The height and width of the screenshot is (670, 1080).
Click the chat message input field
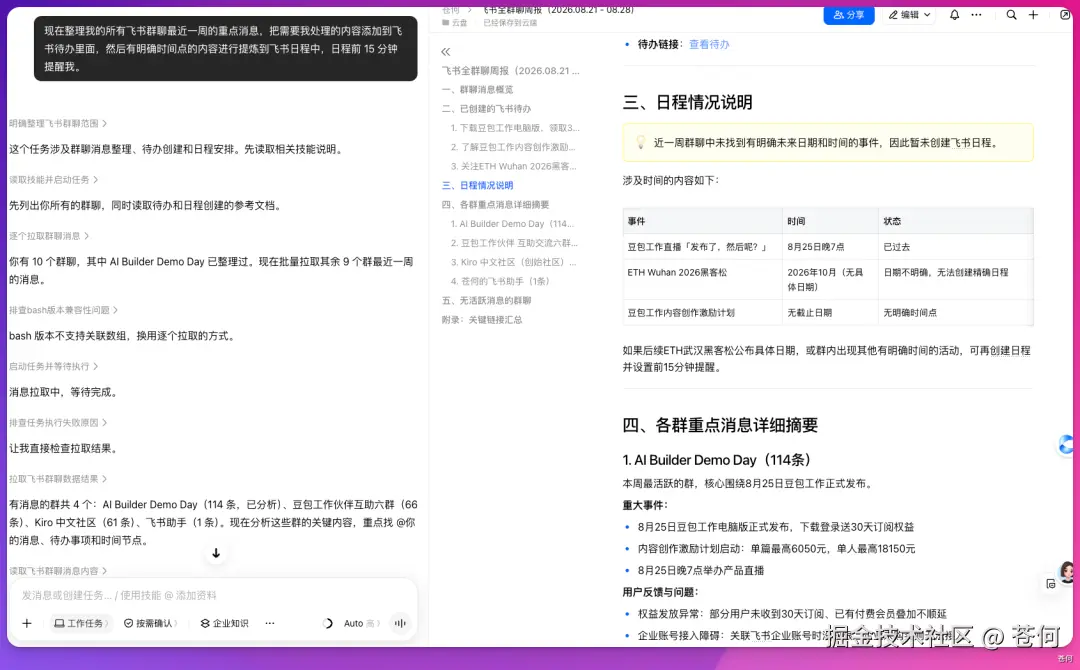point(212,595)
